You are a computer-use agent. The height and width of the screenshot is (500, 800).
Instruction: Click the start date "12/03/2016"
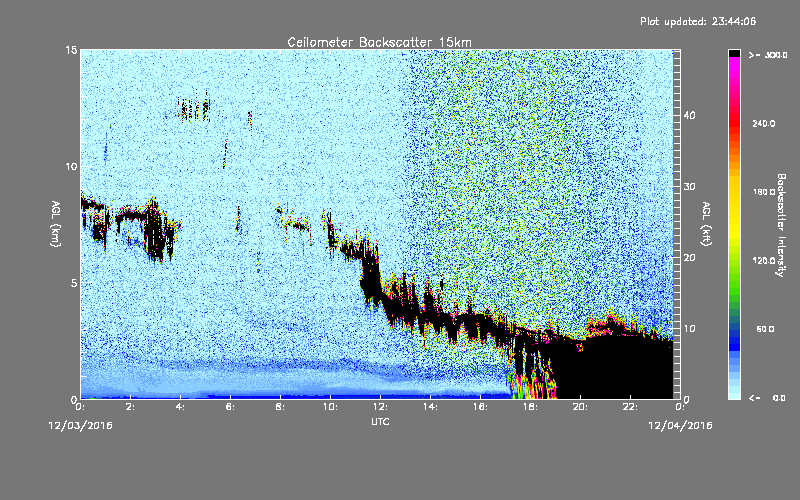[80, 426]
